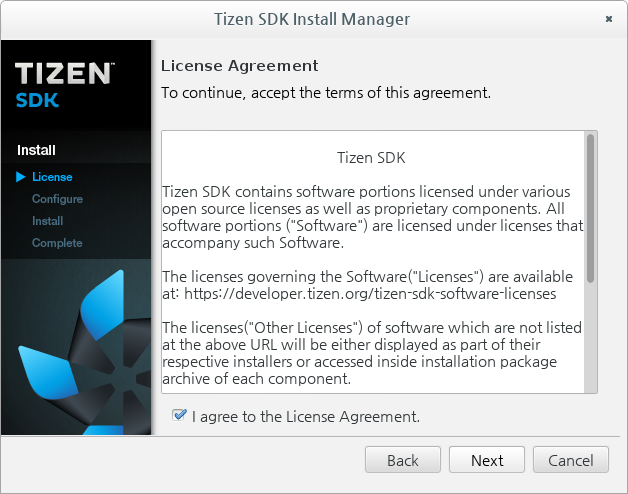Cancel the SDK installation

point(571,460)
